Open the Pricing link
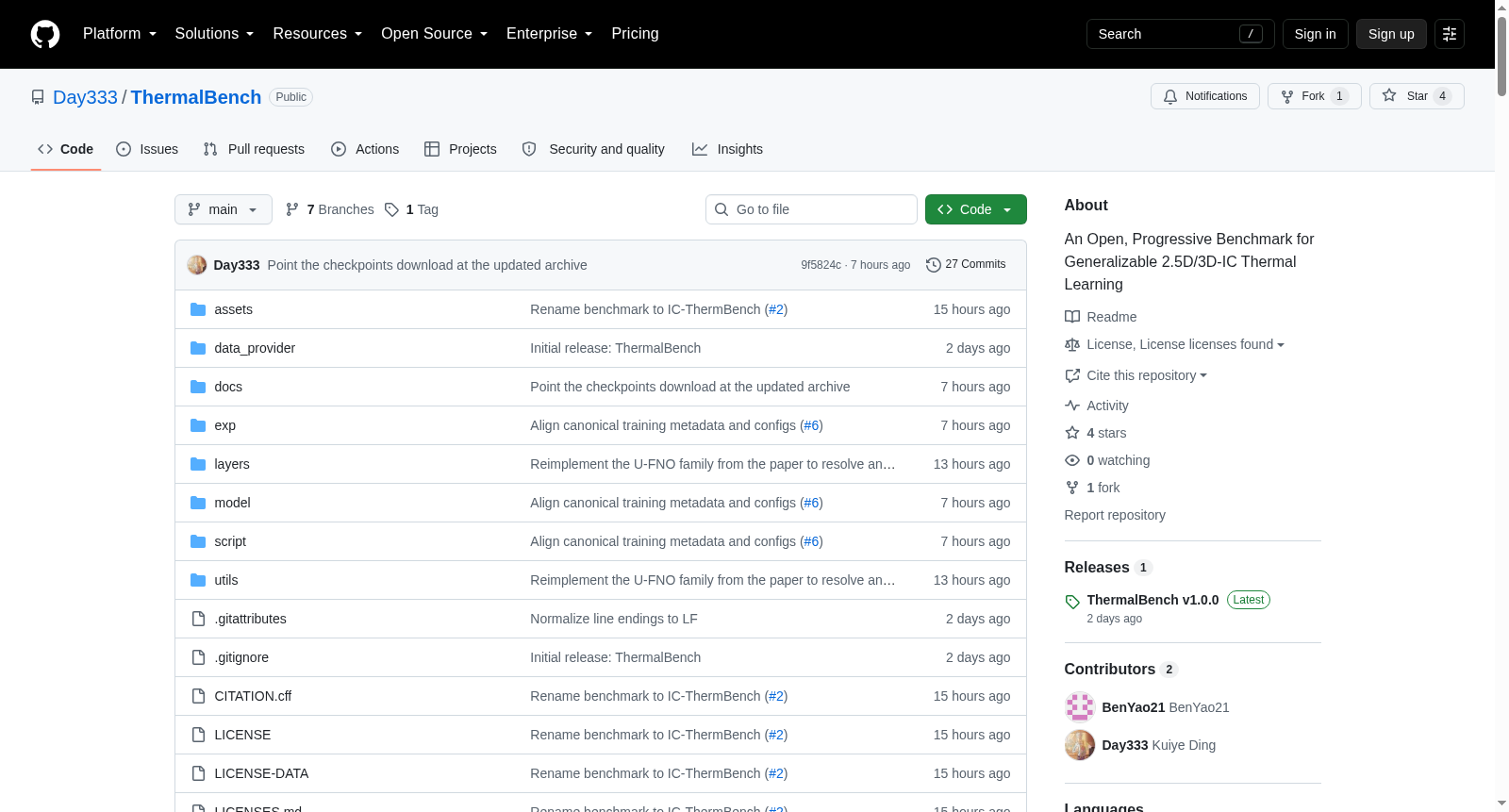This screenshot has width=1509, height=812. pyautogui.click(x=635, y=34)
